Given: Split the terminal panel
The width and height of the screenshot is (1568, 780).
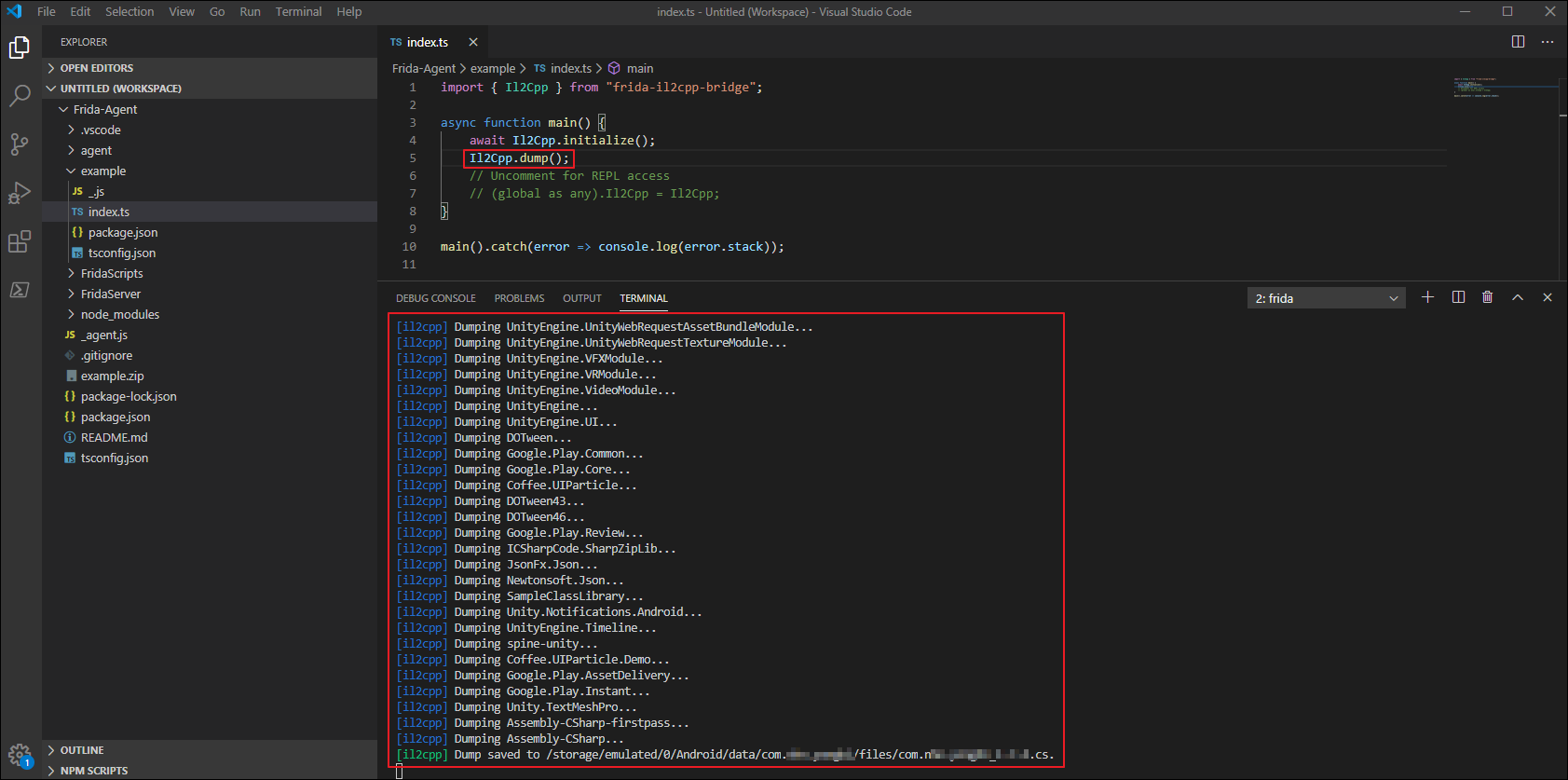Looking at the screenshot, I should [1458, 297].
